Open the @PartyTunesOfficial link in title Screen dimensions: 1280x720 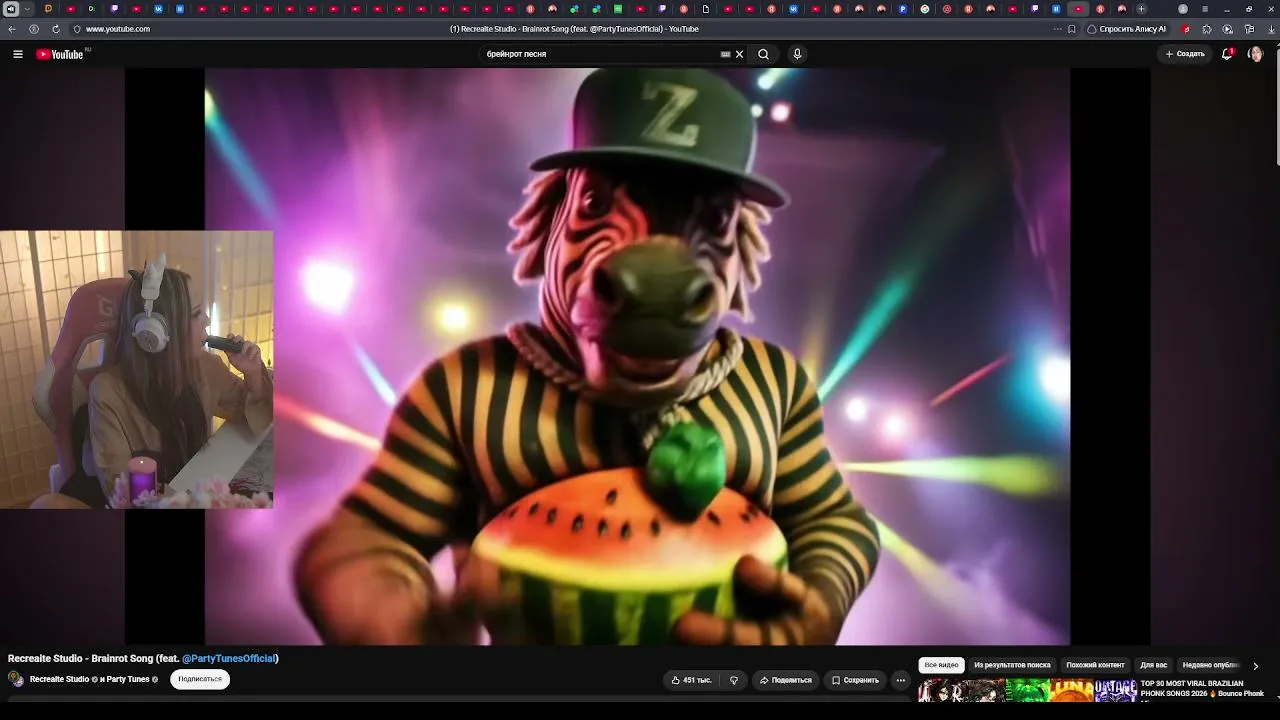point(229,658)
